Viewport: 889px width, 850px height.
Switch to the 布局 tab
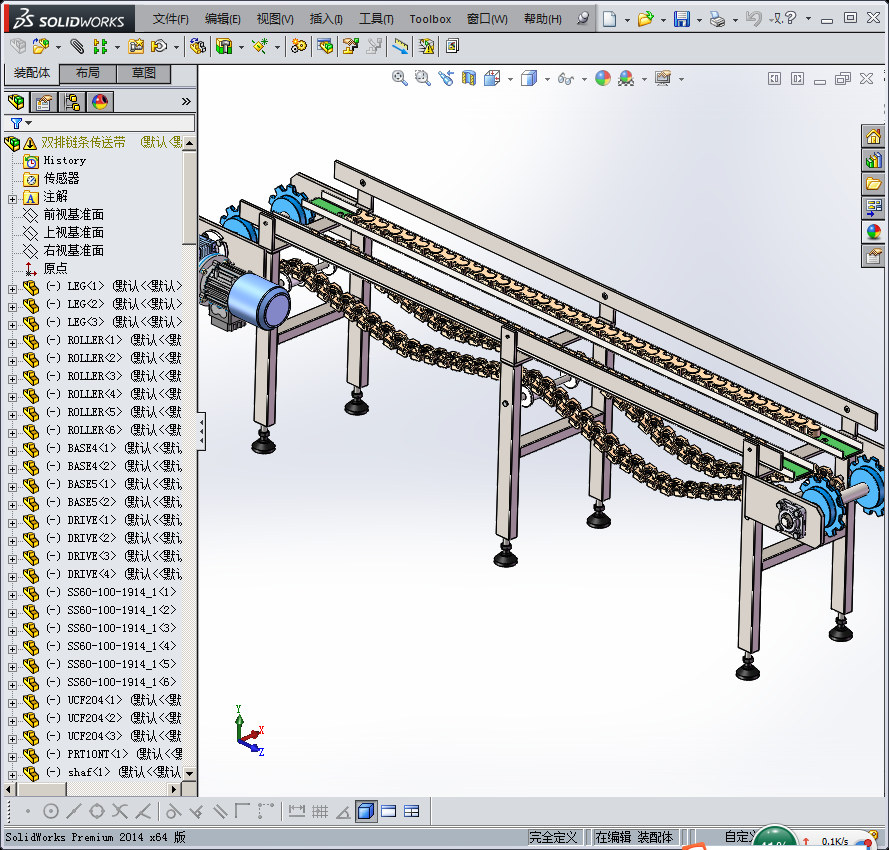point(88,73)
